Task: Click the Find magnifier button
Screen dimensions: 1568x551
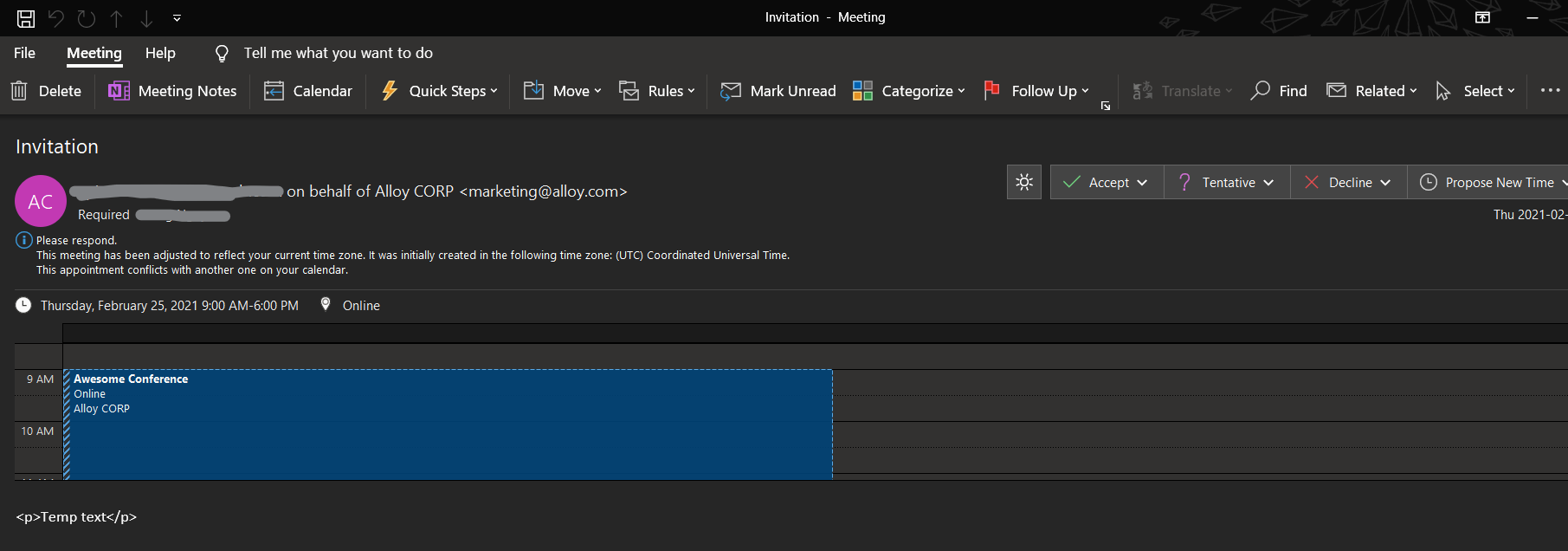Action: (x=1279, y=91)
